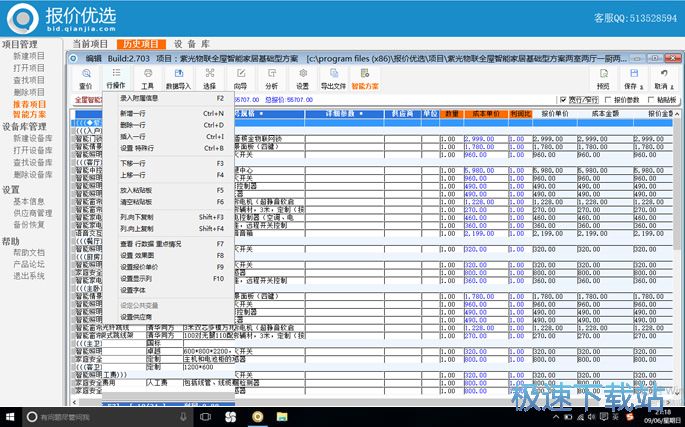Click the 预览 preview toolbar icon
Image resolution: width=685 pixels, height=427 pixels.
603,78
